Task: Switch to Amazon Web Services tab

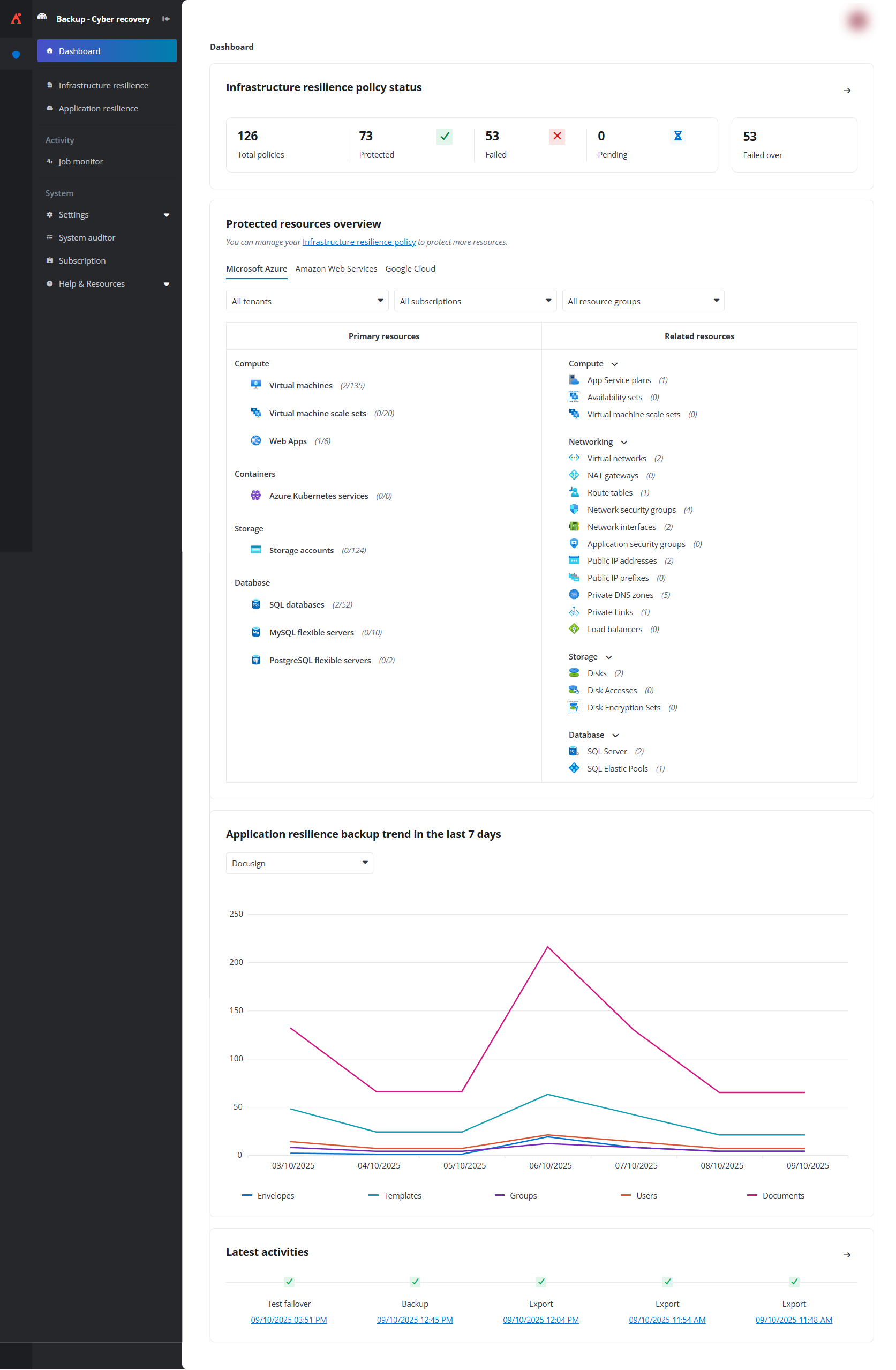Action: (x=336, y=269)
